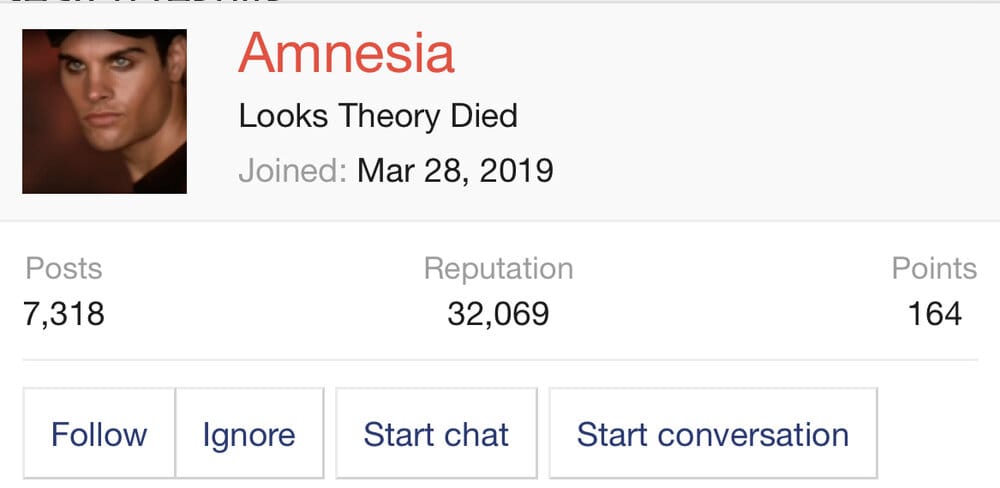This screenshot has width=1000, height=488.
Task: Click the Follow button
Action: click(99, 434)
